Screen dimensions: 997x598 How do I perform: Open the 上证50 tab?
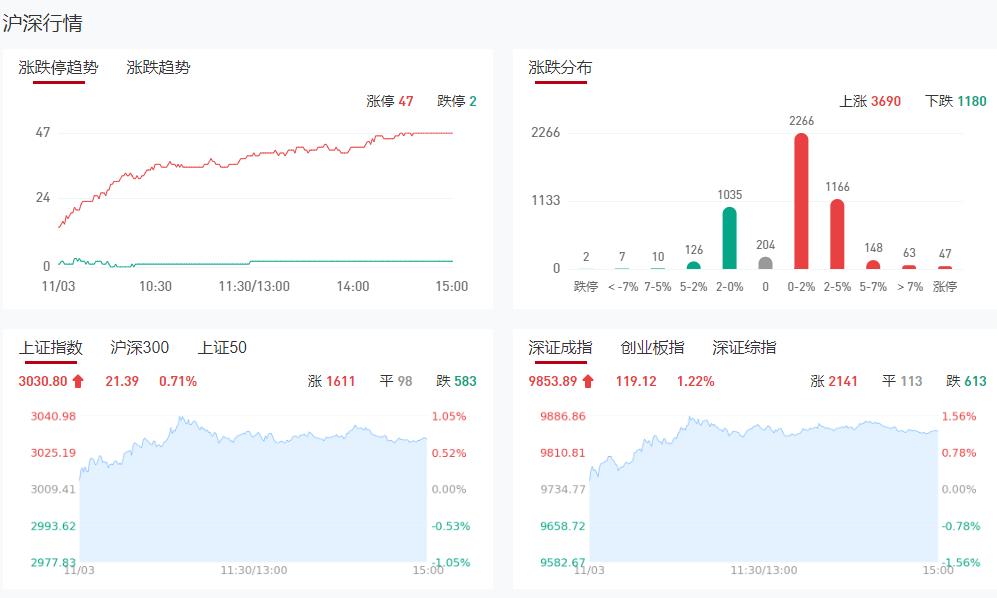(x=222, y=347)
